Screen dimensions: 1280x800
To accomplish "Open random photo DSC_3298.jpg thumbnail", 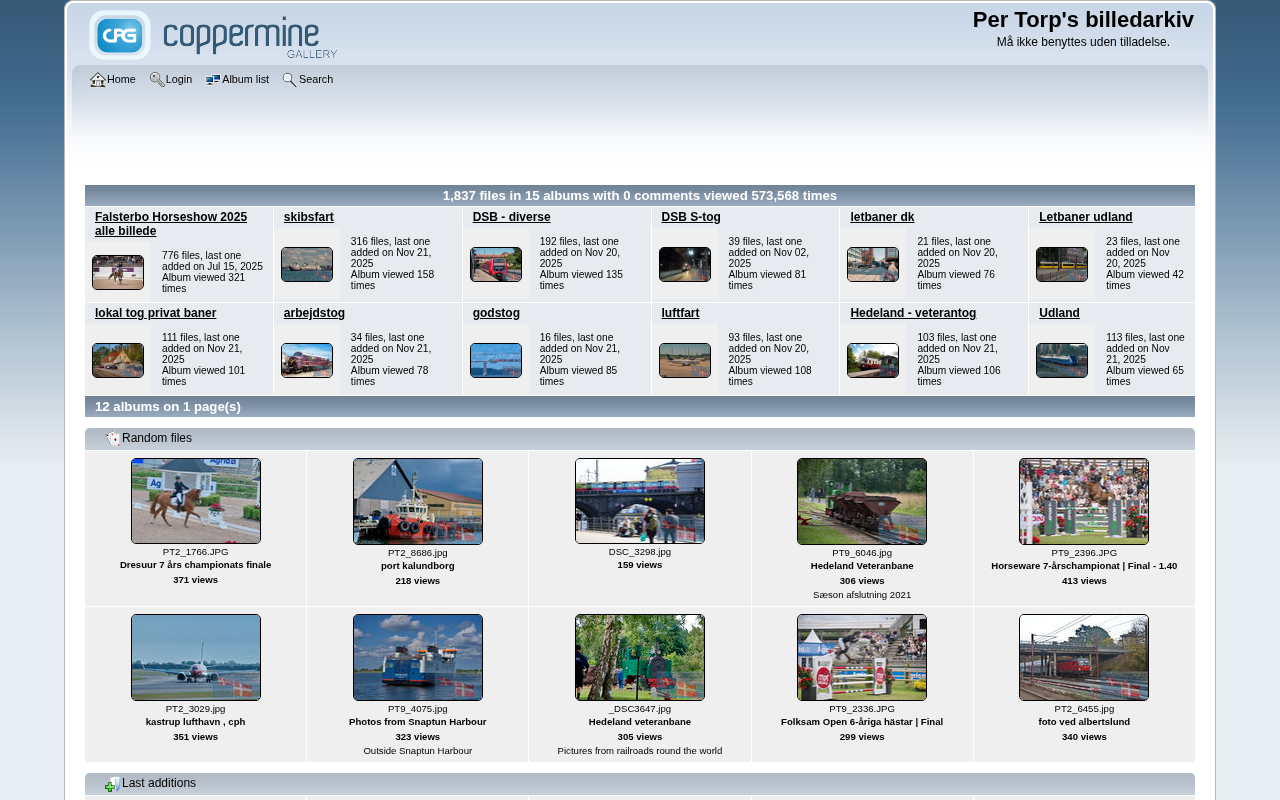I will [x=640, y=501].
